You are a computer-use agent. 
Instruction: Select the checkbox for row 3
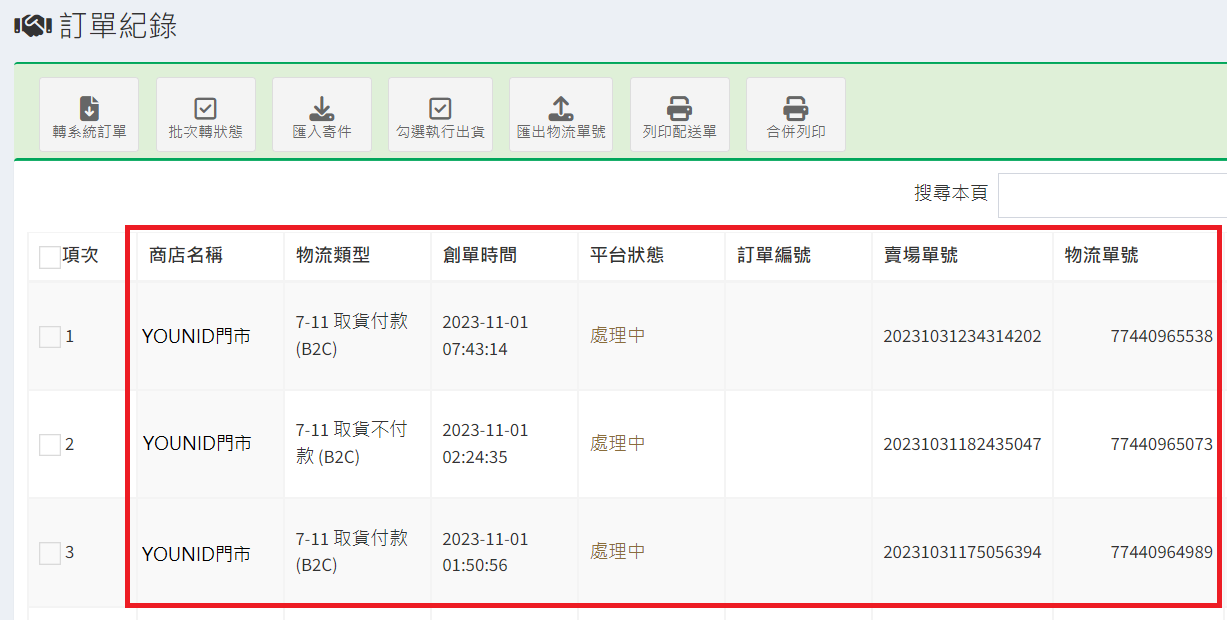(50, 553)
